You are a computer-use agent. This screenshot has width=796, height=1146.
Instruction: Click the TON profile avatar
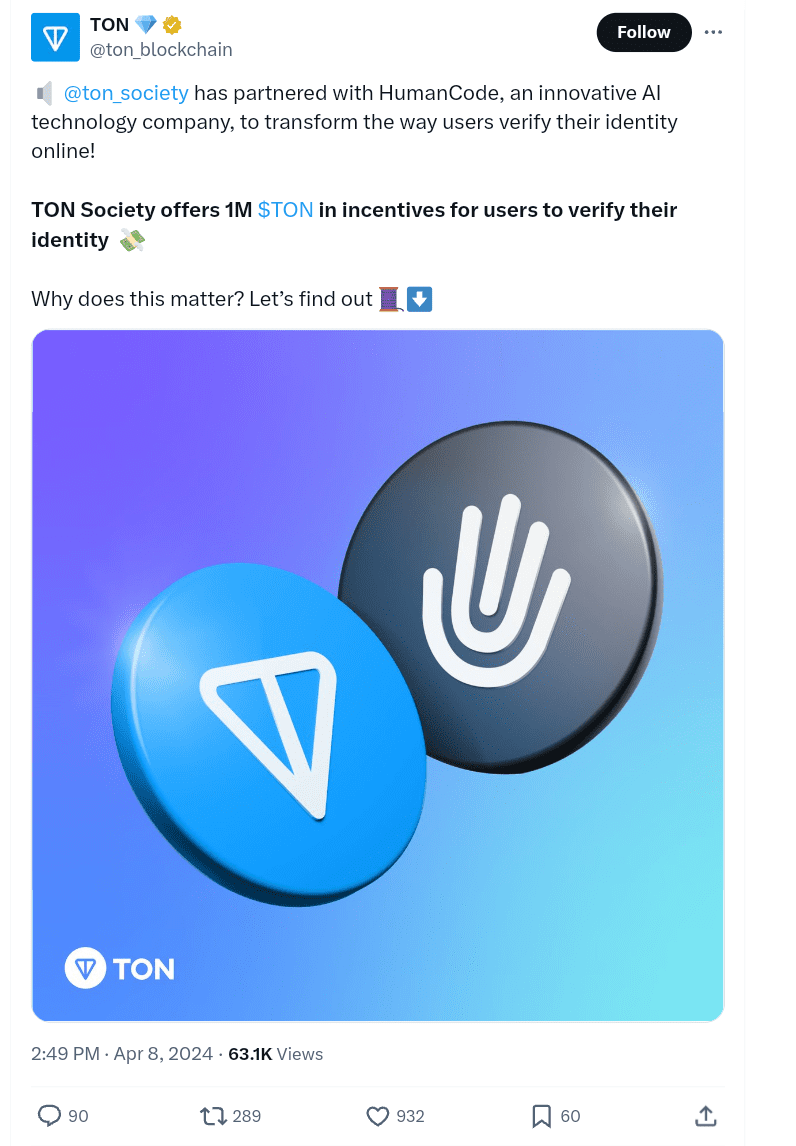coord(56,38)
